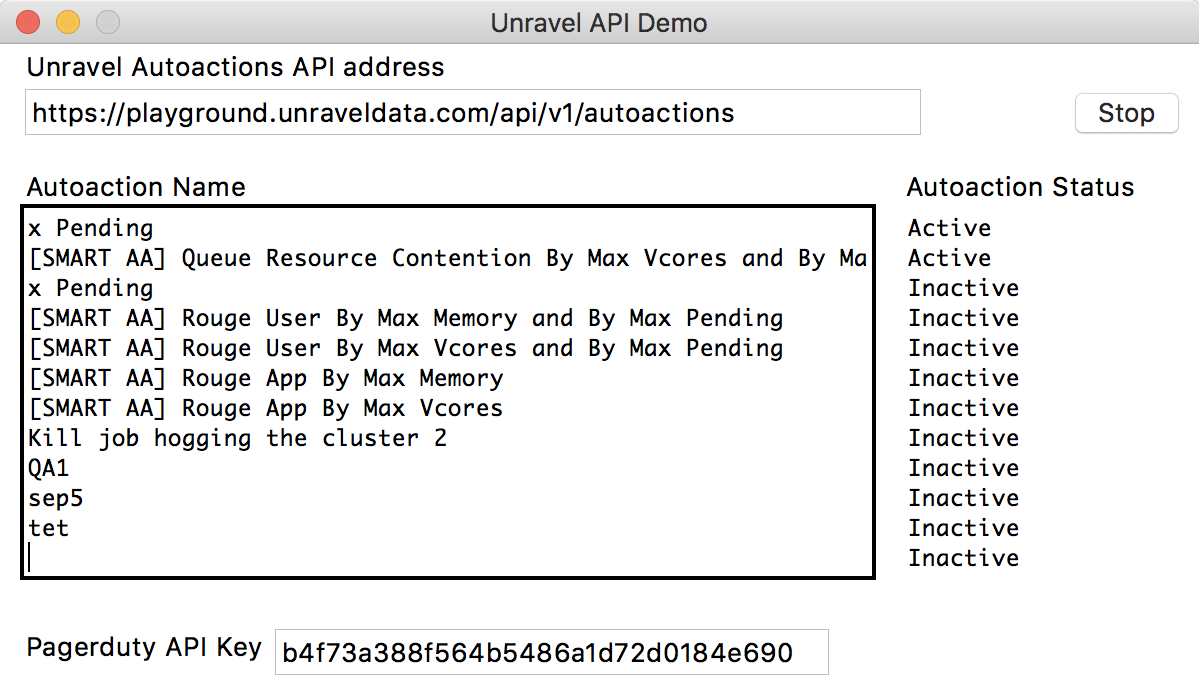This screenshot has width=1199, height=684.
Task: Click the Rouge App By Max Vcores row
Action: (x=266, y=408)
